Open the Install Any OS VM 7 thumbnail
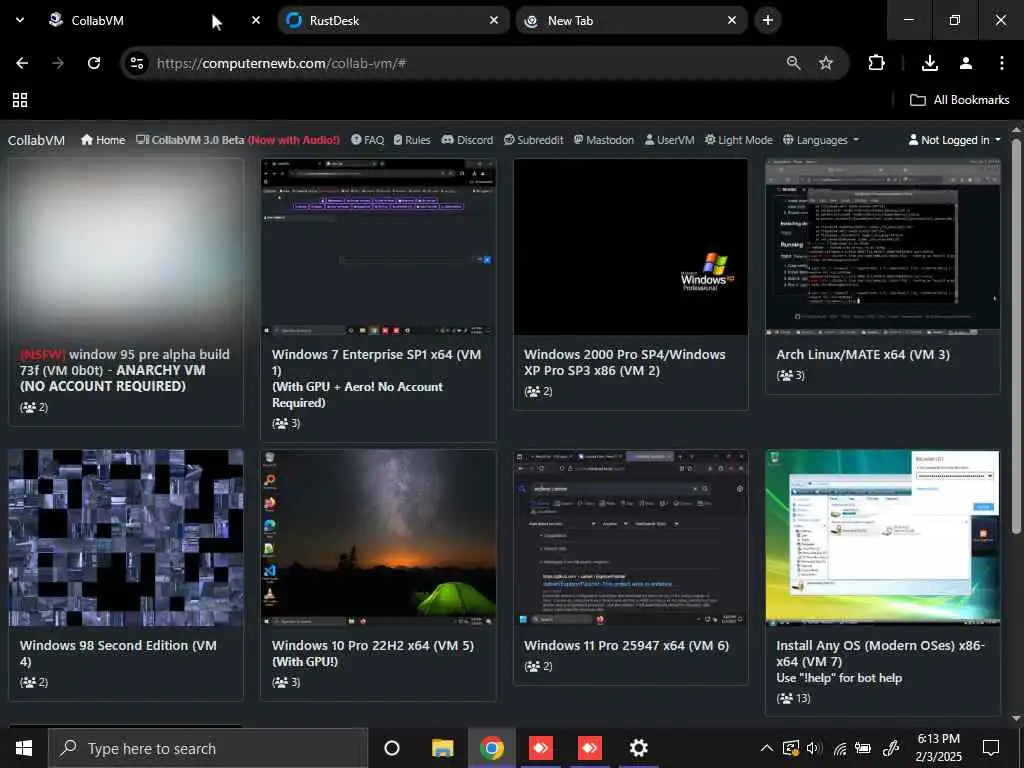The image size is (1024, 768). pos(882,537)
